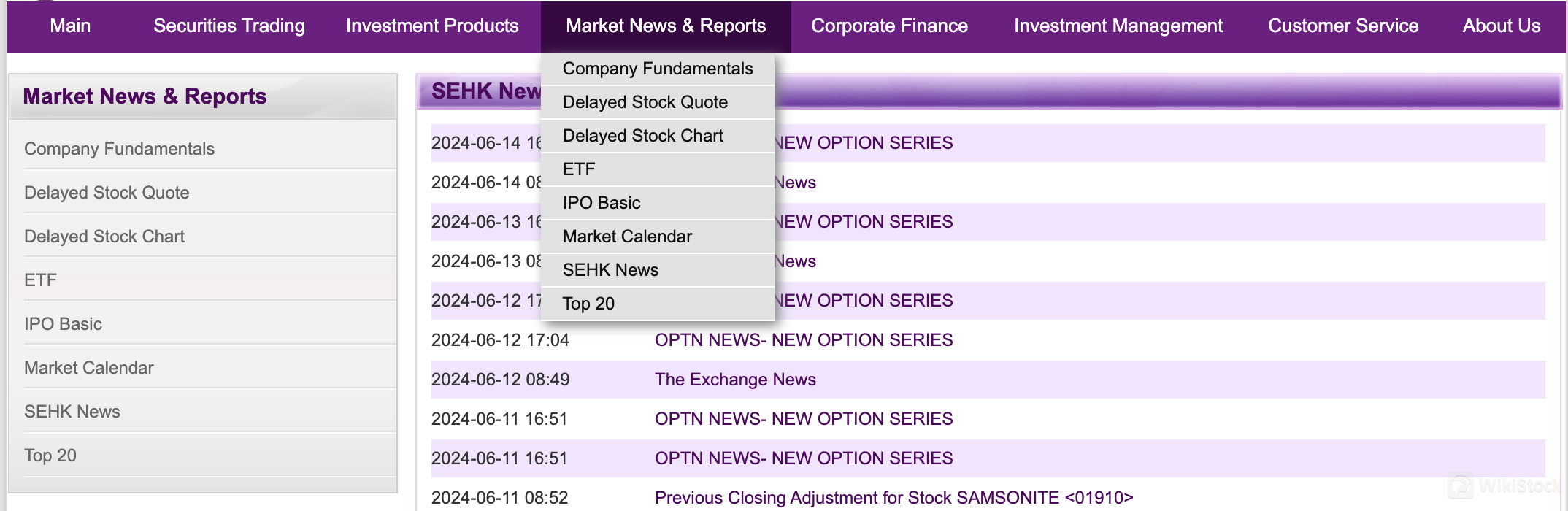Screen dimensions: 1568x511
Task: Select Investment Products in the navigation bar
Action: (431, 26)
